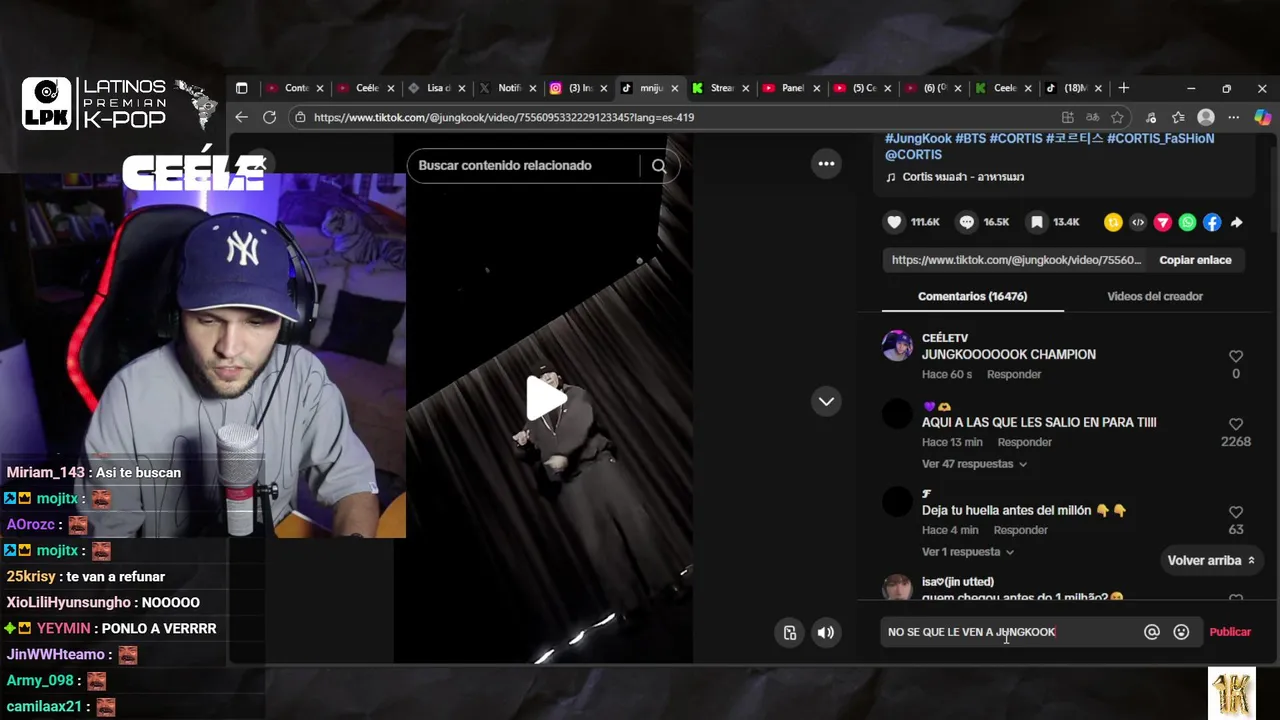Reply to the Hace 4 min comment

click(1020, 530)
